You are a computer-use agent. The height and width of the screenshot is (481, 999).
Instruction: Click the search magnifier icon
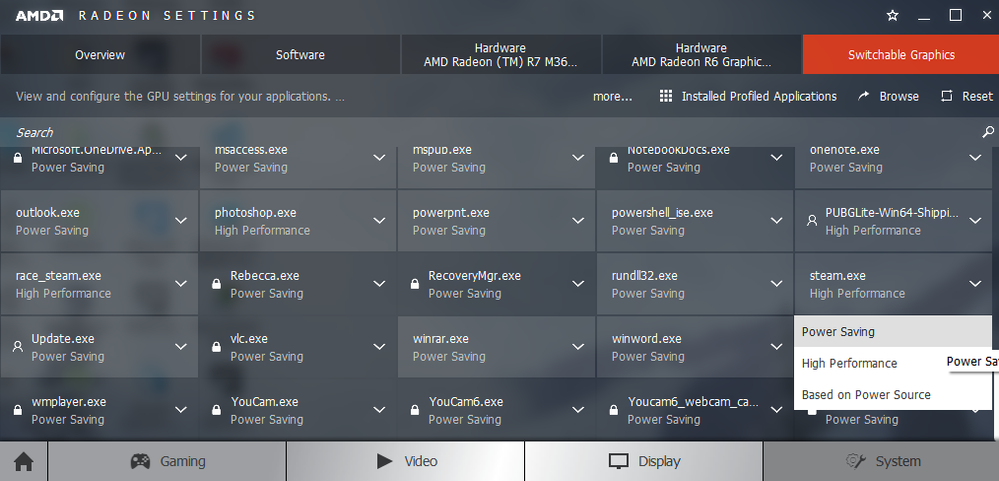click(988, 132)
